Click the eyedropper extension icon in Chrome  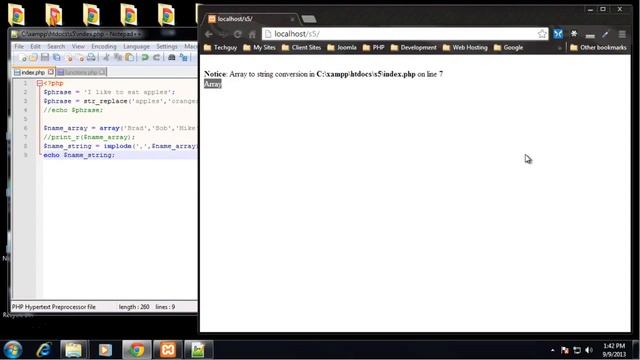coord(605,34)
